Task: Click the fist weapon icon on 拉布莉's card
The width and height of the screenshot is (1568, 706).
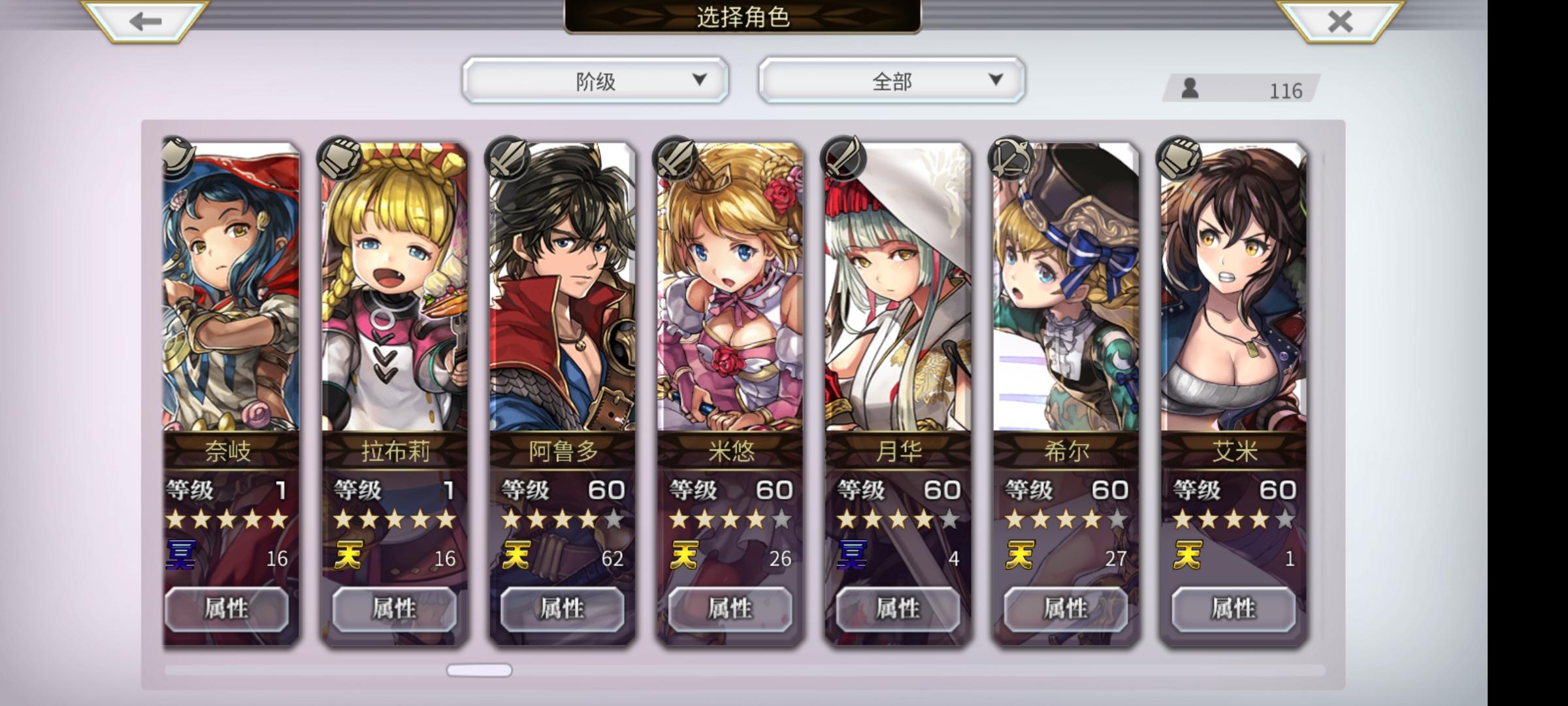Action: point(339,158)
